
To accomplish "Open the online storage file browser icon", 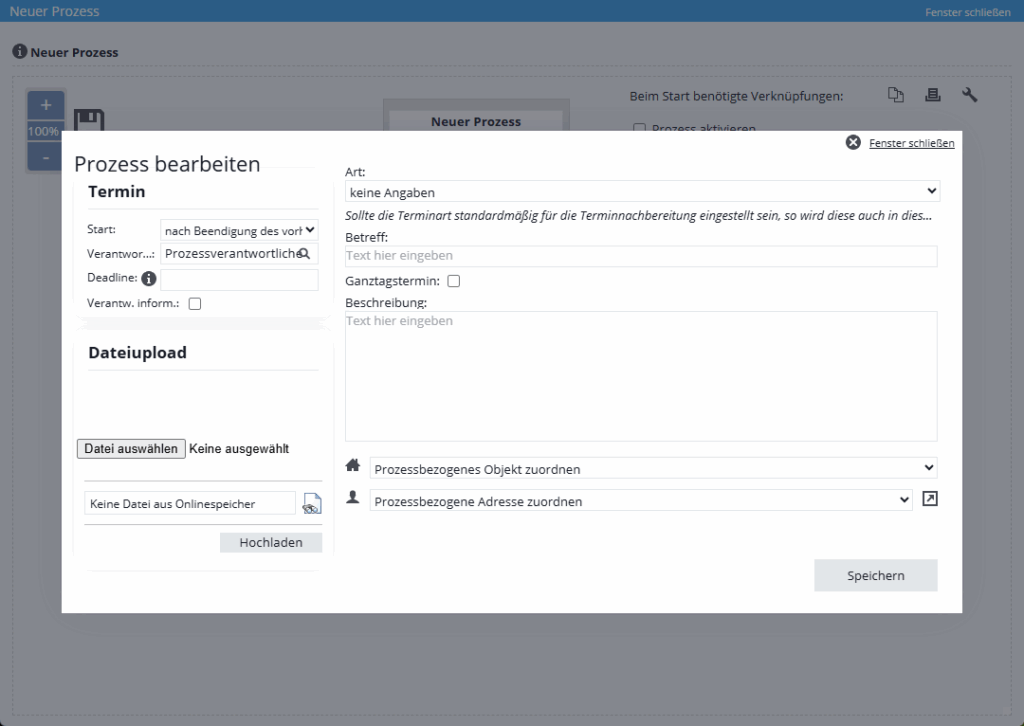I will click(311, 504).
